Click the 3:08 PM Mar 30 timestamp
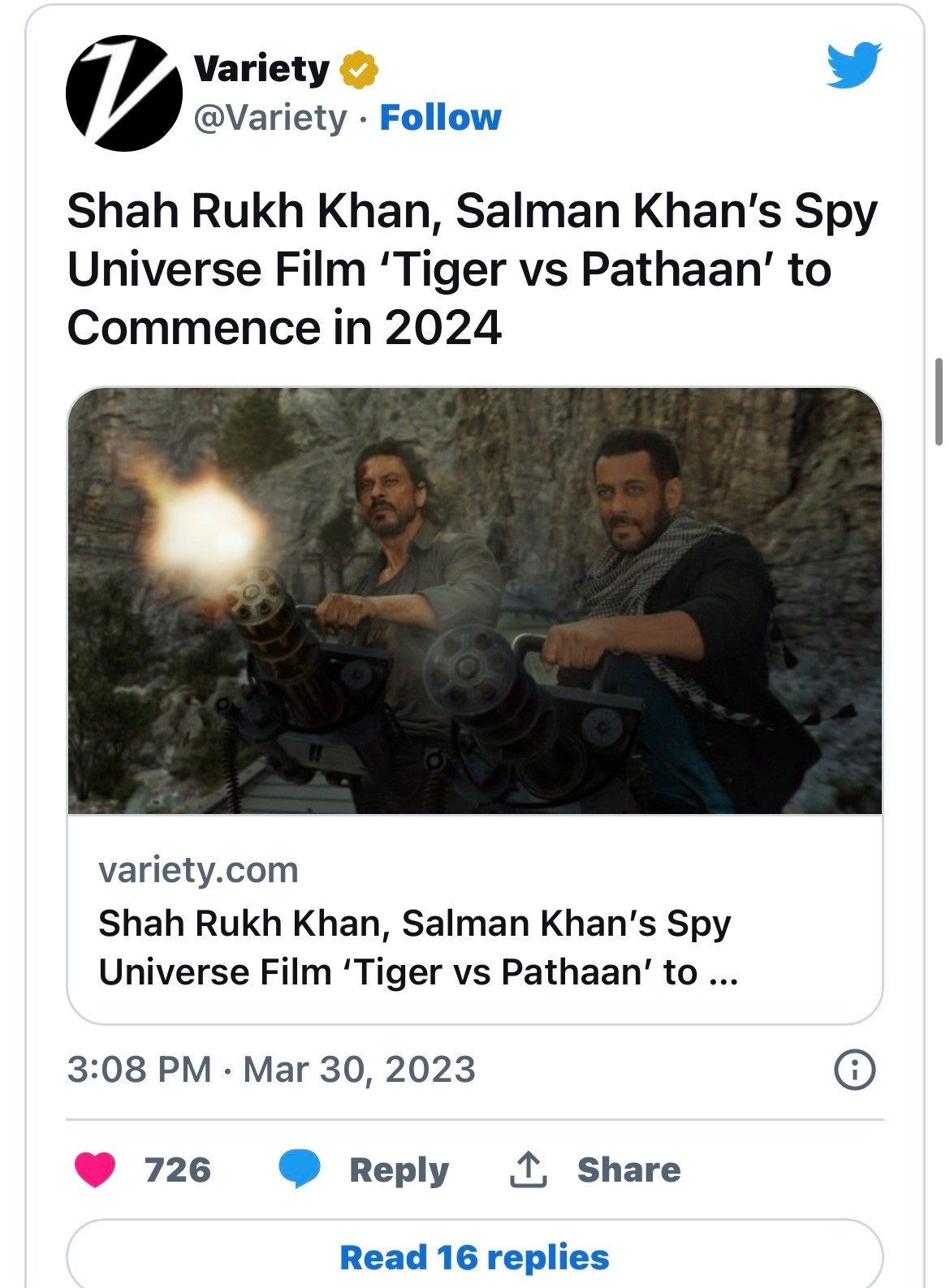The image size is (950, 1288). 271,1070
